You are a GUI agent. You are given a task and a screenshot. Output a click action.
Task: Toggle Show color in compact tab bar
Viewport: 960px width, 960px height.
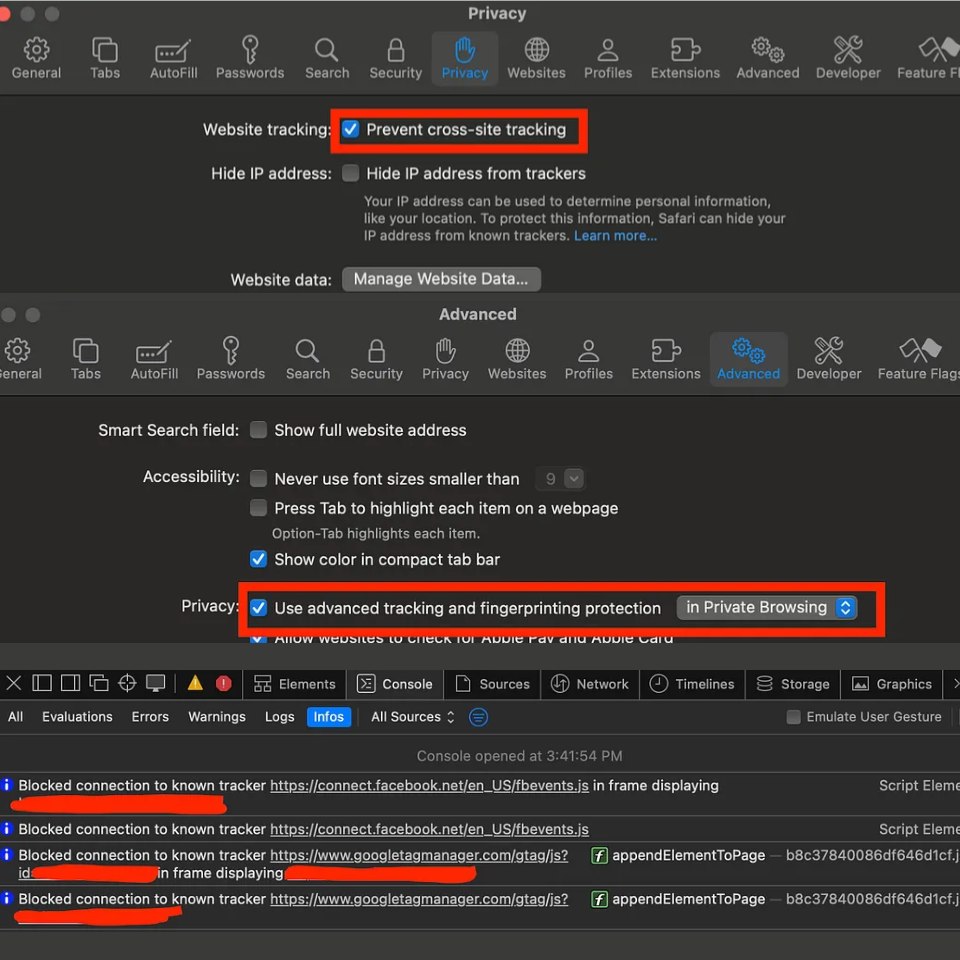coord(258,559)
